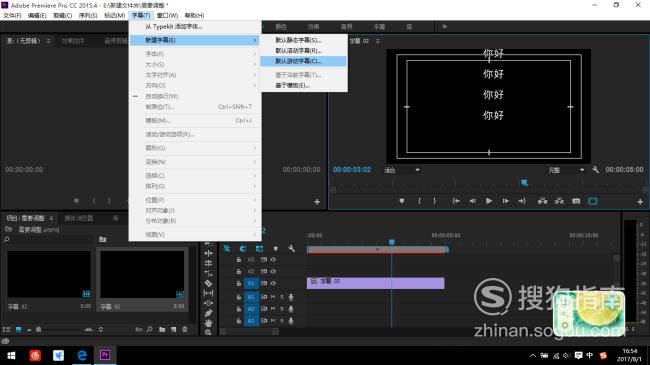The image size is (650, 365).
Task: Click the Extract button in Program monitor
Action: (x=559, y=201)
